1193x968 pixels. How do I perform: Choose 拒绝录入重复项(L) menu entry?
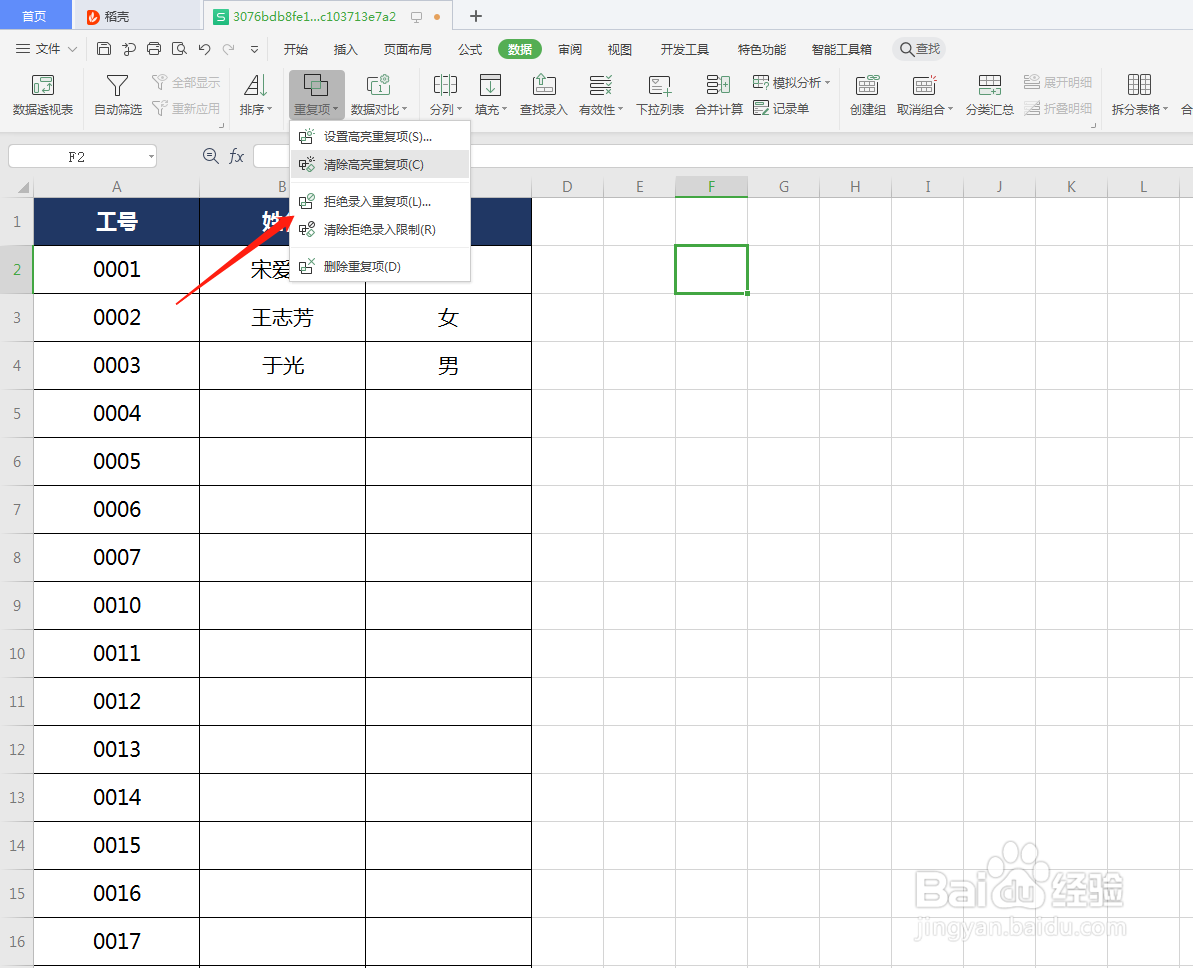coord(380,202)
